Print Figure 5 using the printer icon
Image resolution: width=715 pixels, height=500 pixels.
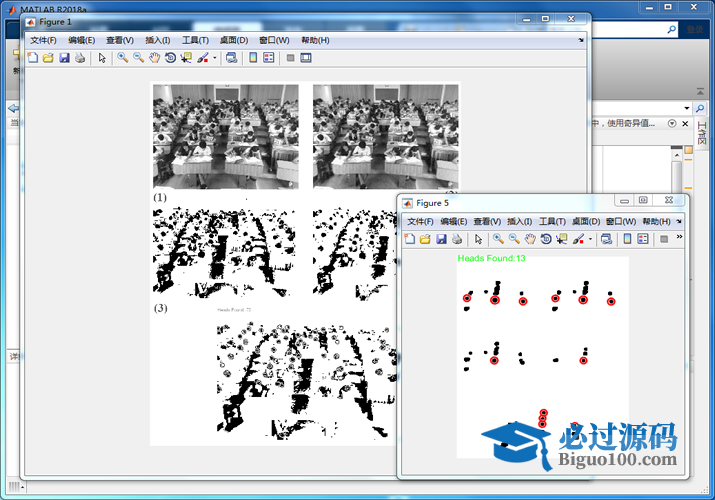pos(457,239)
